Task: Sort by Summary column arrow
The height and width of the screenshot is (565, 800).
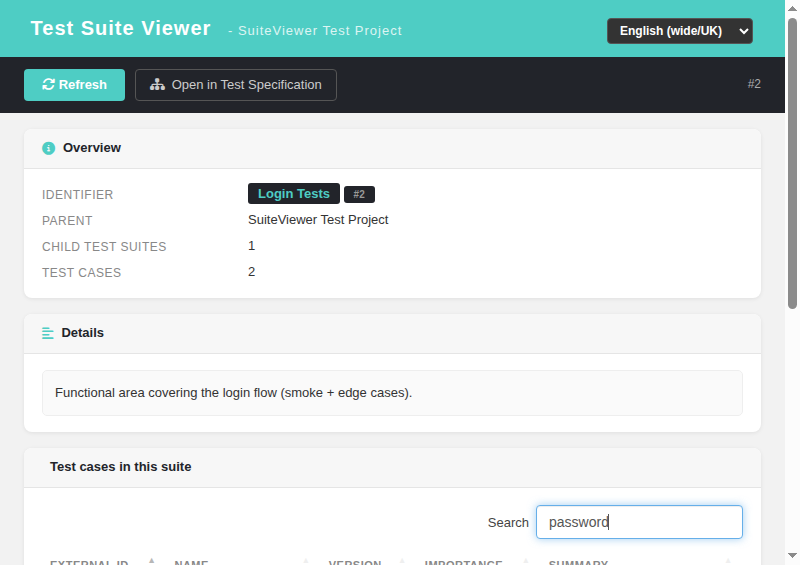Action: click(x=728, y=561)
